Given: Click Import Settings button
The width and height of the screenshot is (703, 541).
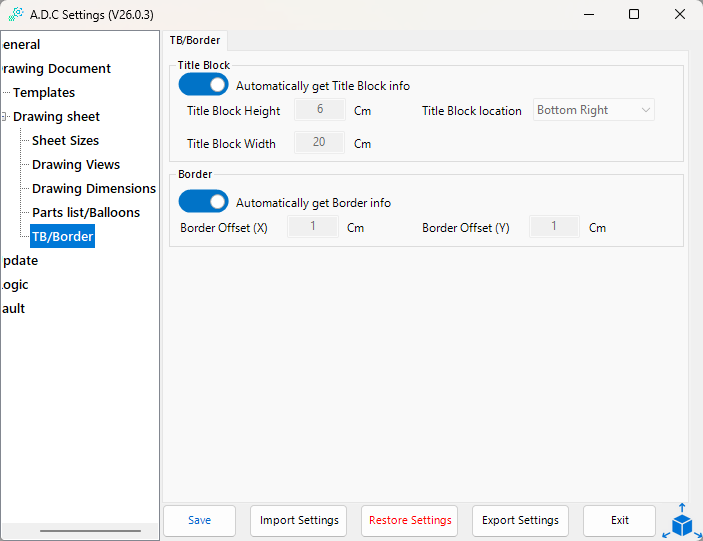Looking at the screenshot, I should tap(298, 521).
